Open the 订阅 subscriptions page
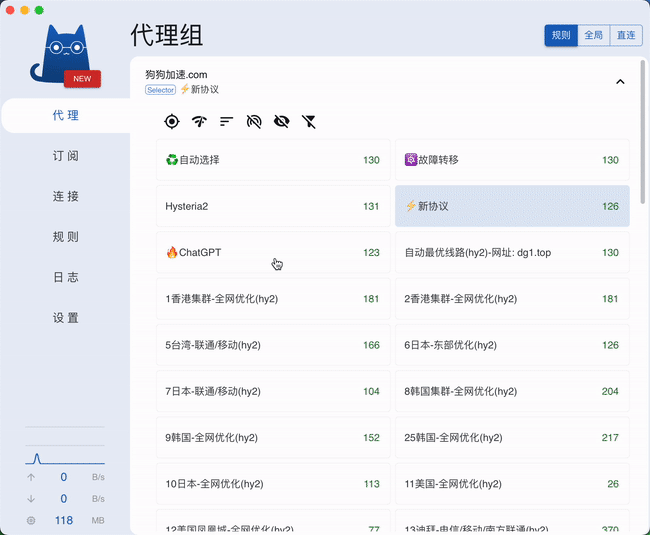Screen dimensions: 650x535 point(65,156)
